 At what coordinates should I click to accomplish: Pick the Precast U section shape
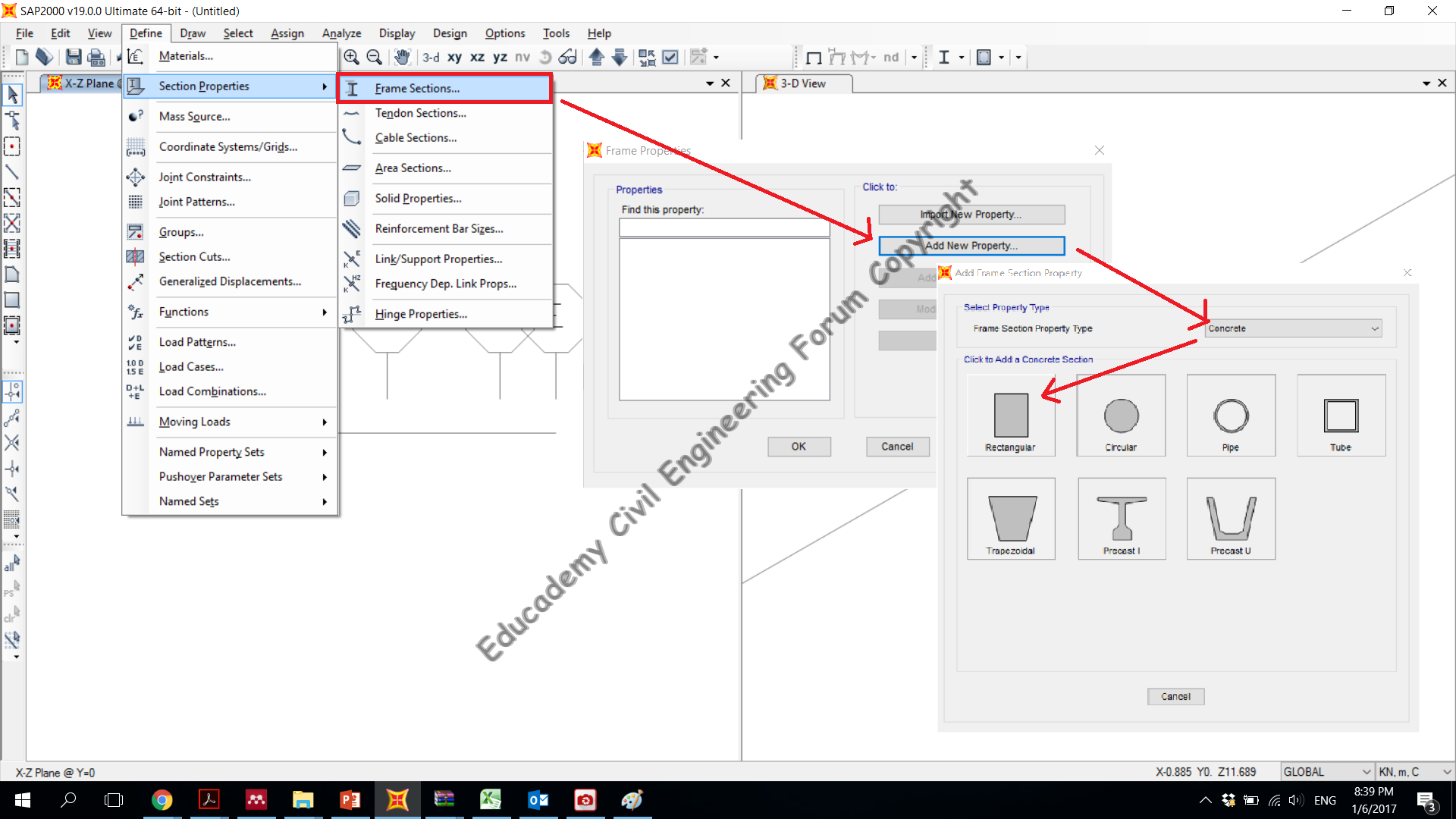coord(1231,519)
